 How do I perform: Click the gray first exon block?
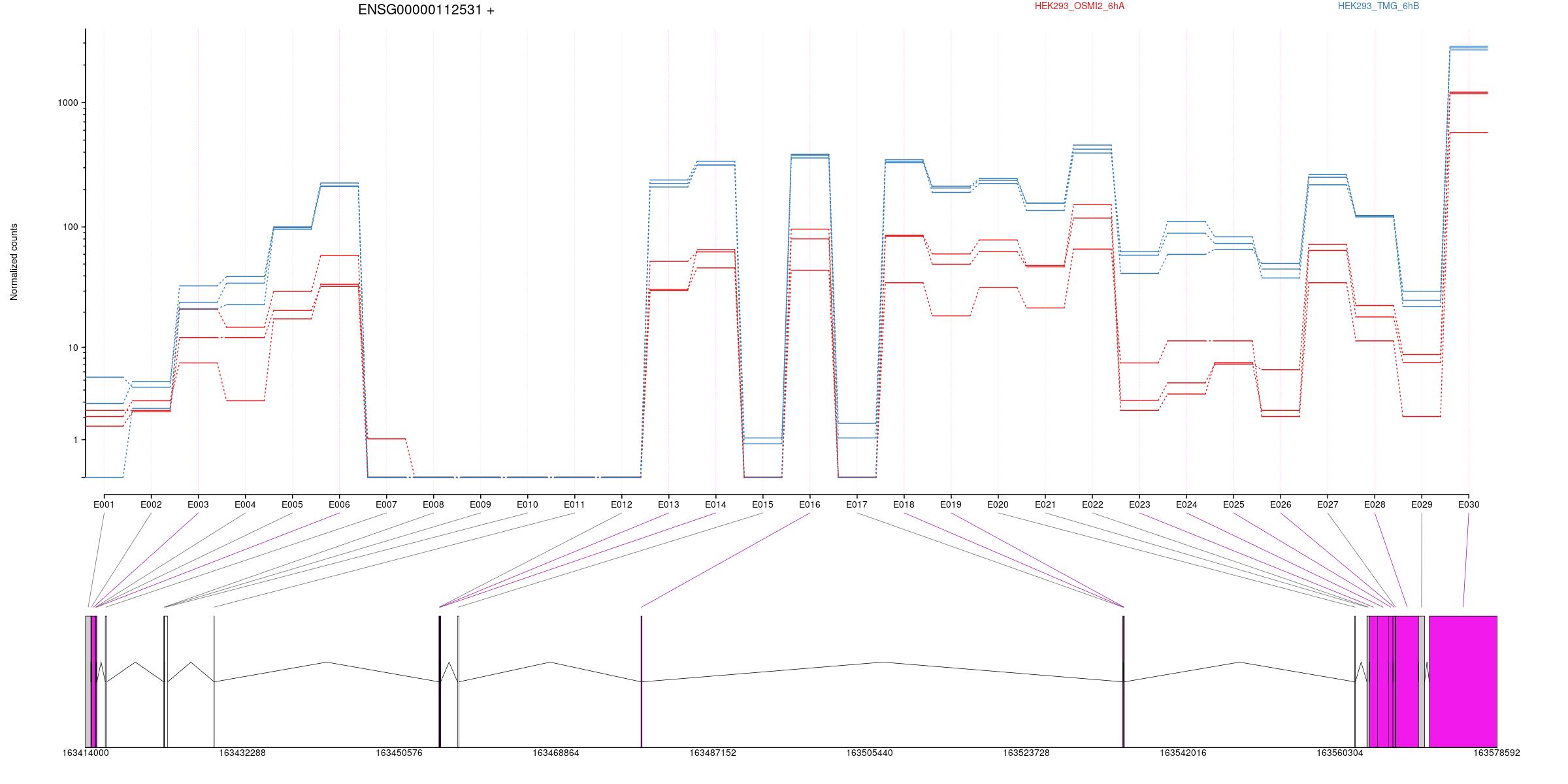click(x=88, y=681)
